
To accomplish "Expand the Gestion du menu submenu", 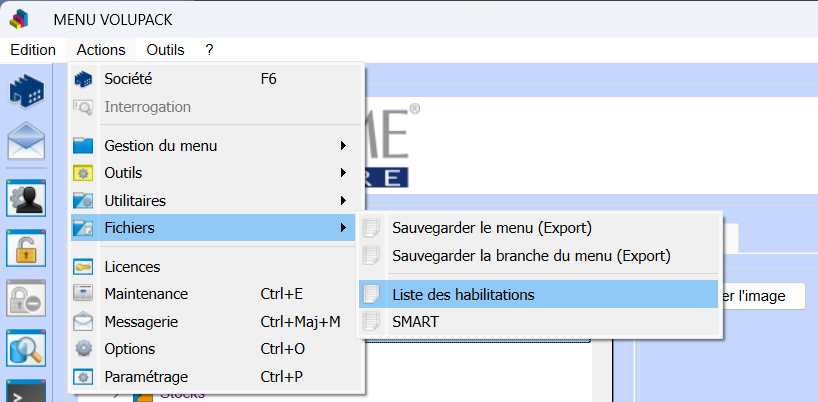I will point(160,146).
